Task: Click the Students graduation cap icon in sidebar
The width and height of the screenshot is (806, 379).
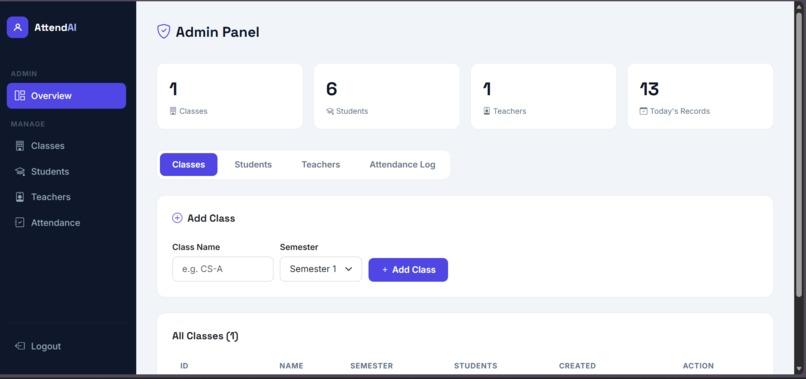Action: (20, 172)
